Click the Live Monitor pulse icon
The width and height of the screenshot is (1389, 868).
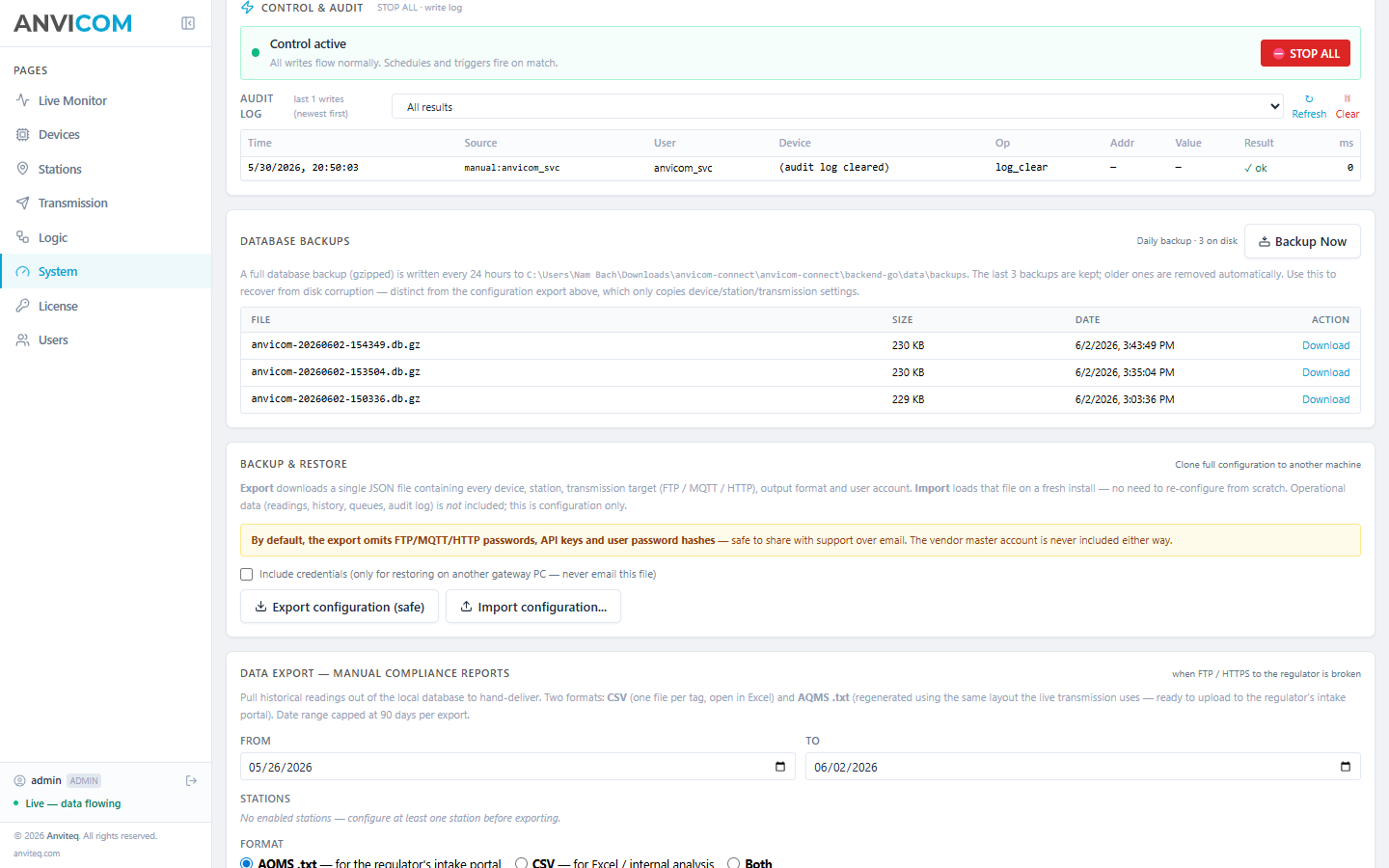click(22, 100)
